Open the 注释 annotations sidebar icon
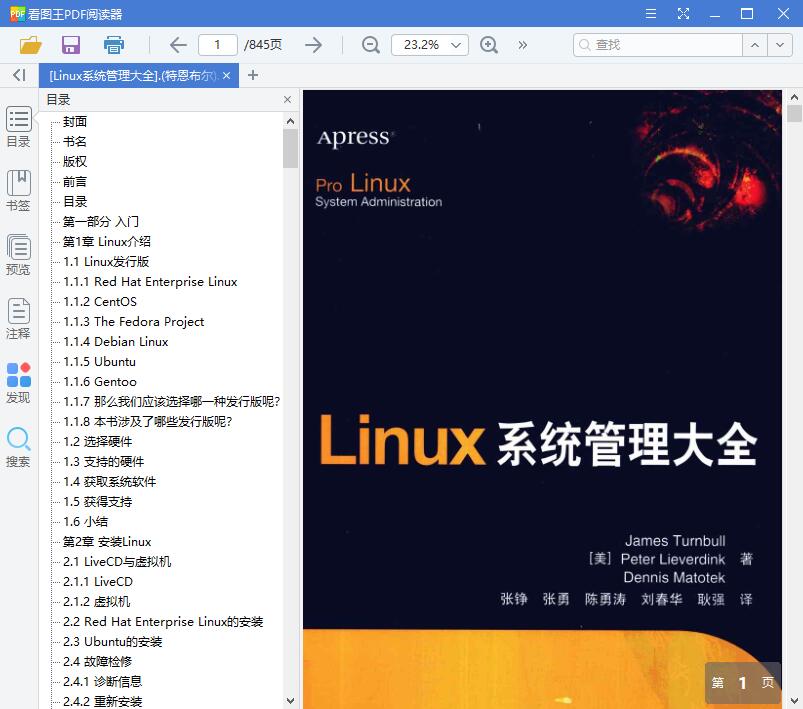This screenshot has width=803, height=709. tap(18, 319)
